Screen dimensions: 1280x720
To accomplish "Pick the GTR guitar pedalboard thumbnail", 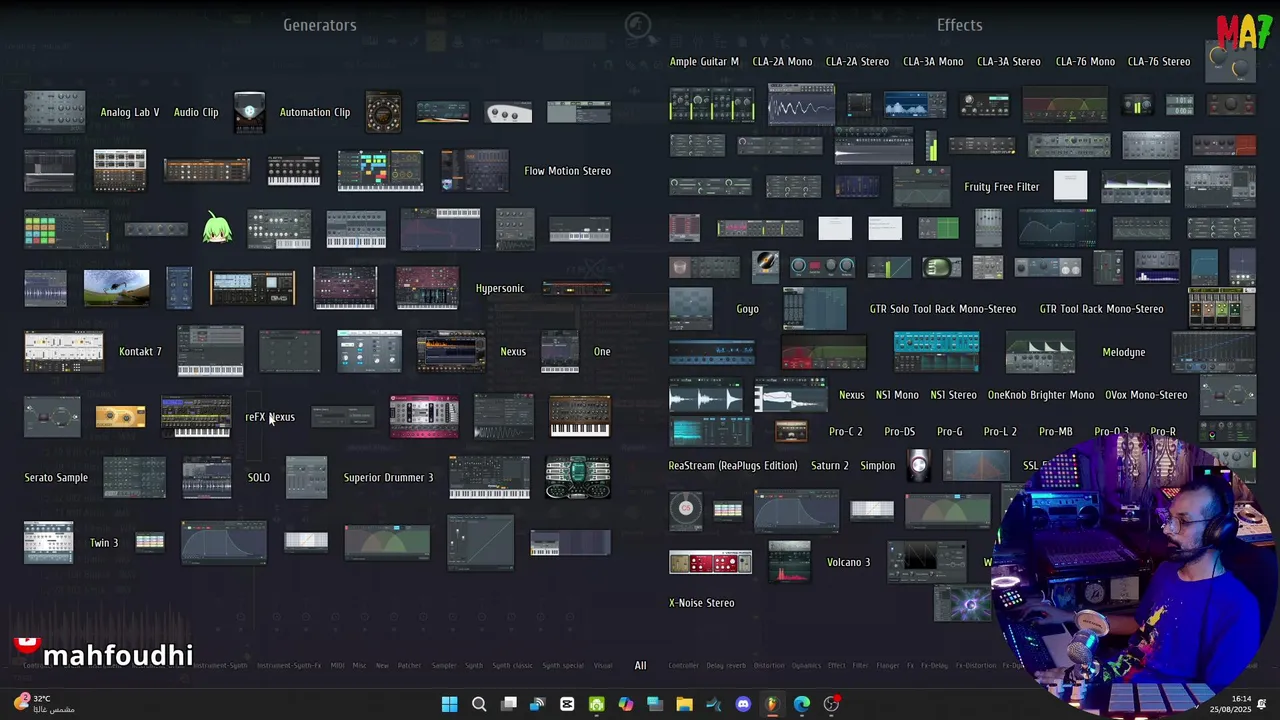I will pyautogui.click(x=1222, y=308).
